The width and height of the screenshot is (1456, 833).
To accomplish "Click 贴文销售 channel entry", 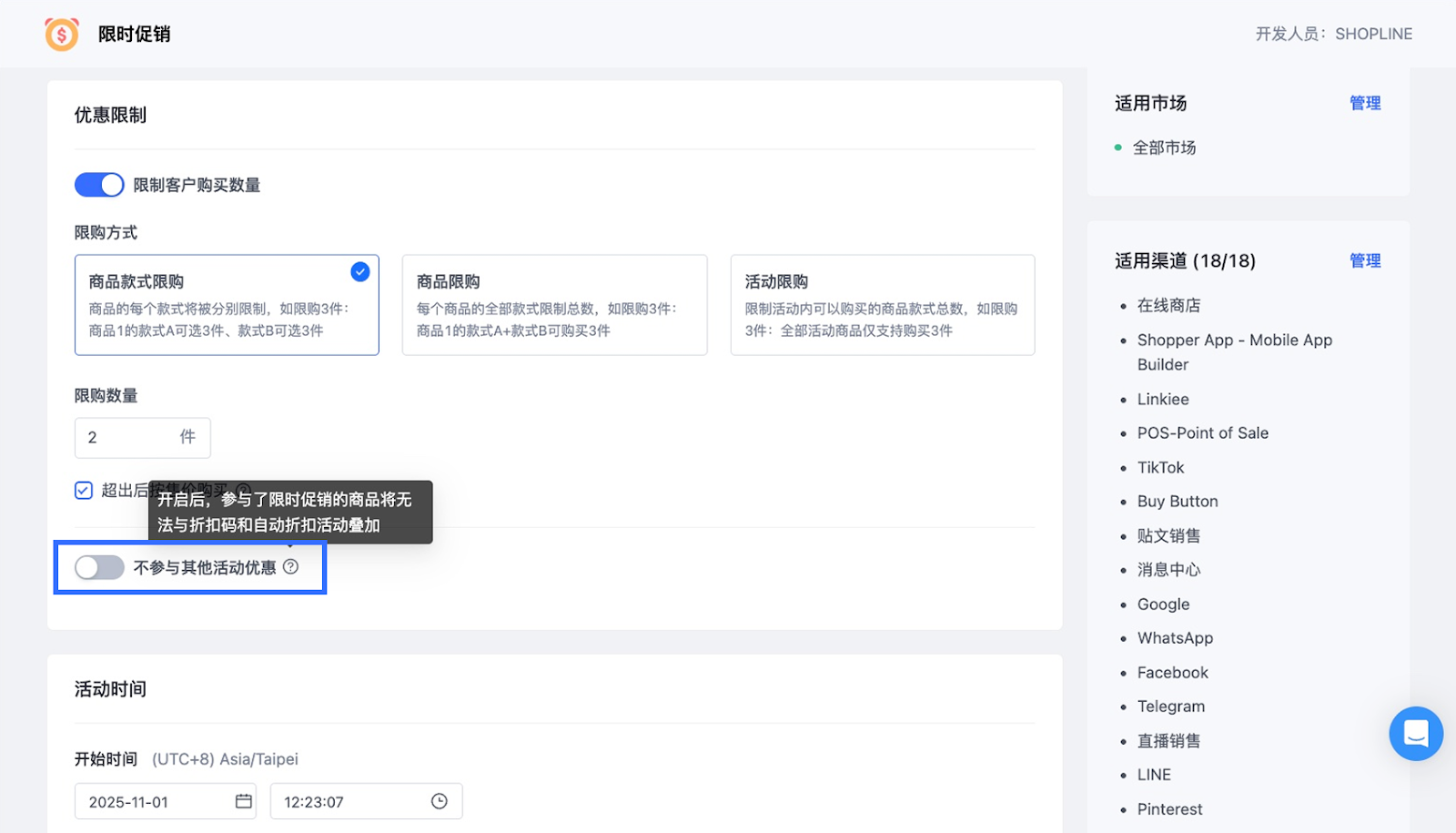I will click(1168, 535).
